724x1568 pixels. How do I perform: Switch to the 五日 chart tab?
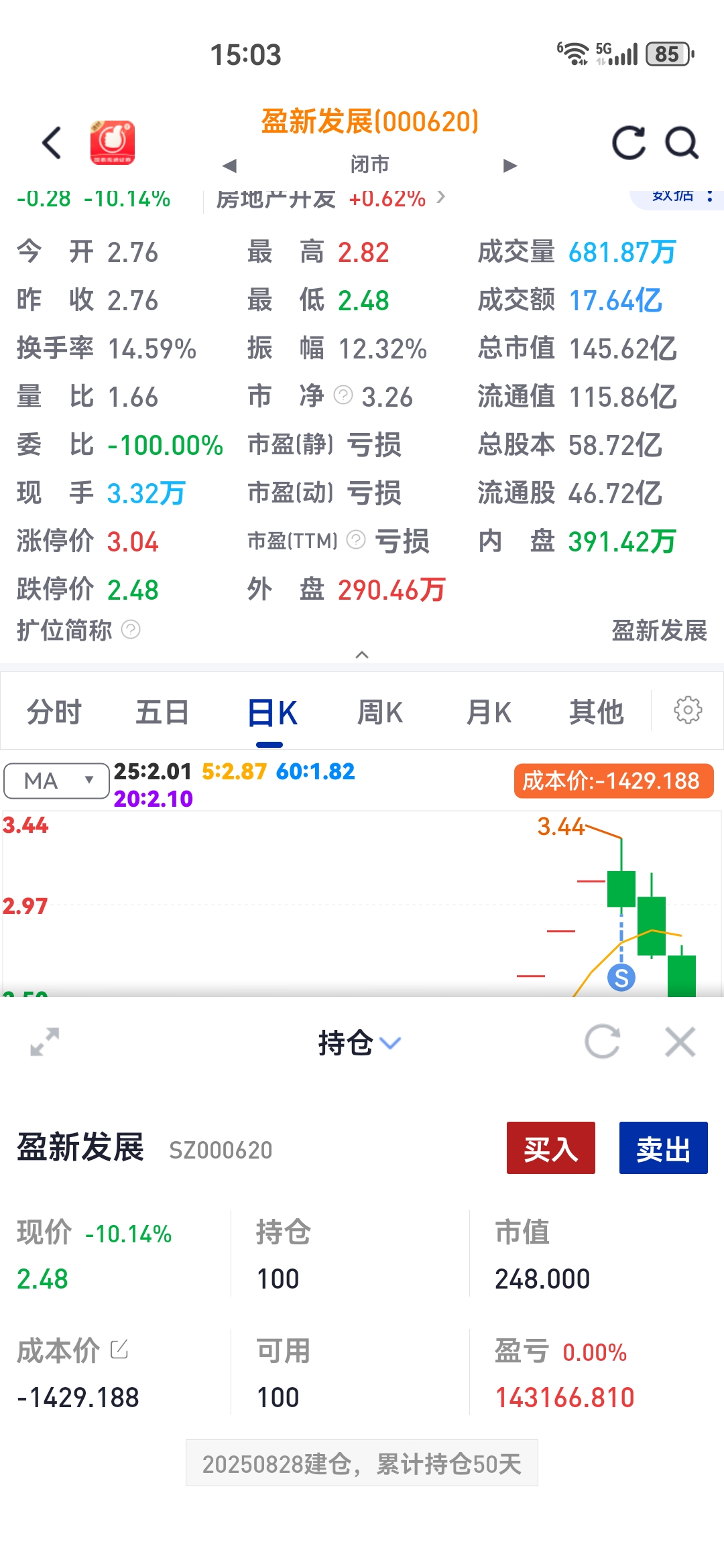(162, 712)
